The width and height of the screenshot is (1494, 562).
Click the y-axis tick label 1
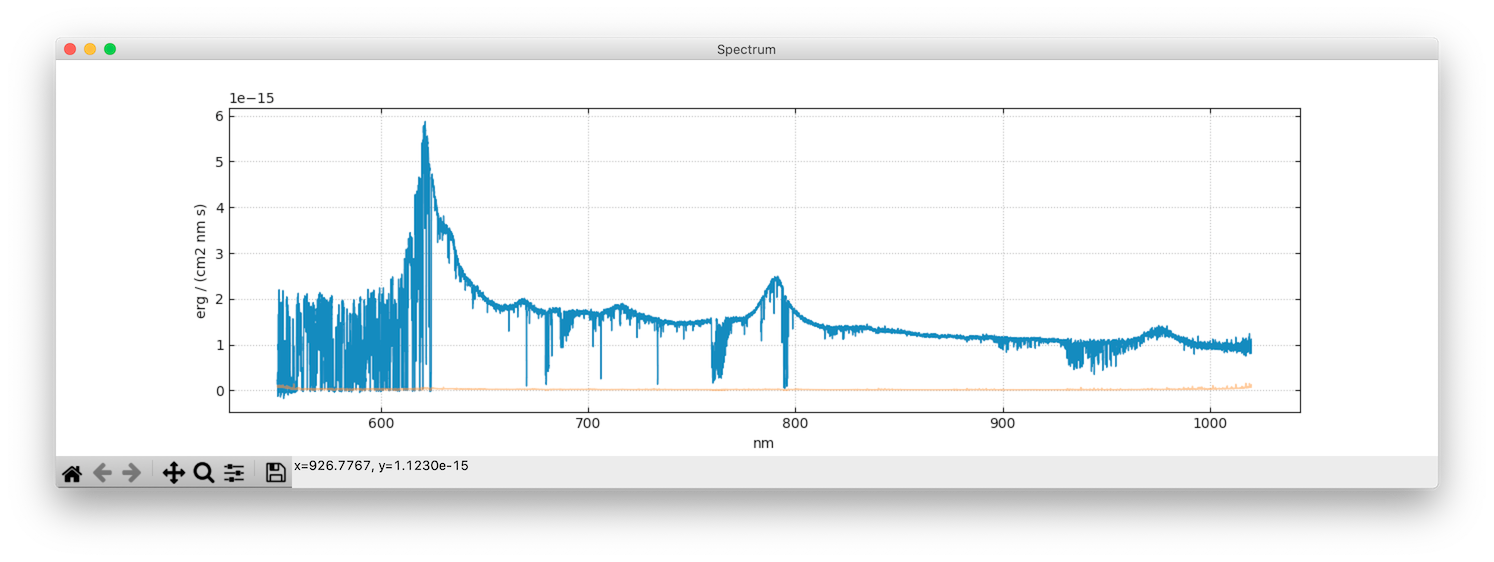click(218, 345)
